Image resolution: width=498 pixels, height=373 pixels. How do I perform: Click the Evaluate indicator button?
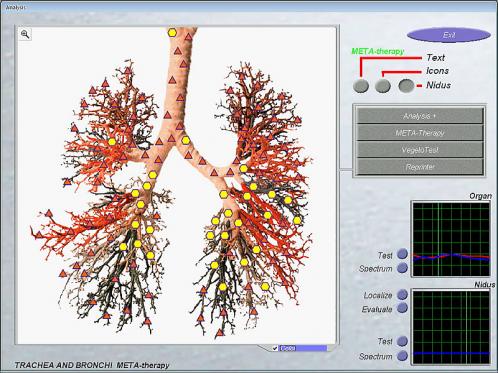(402, 308)
